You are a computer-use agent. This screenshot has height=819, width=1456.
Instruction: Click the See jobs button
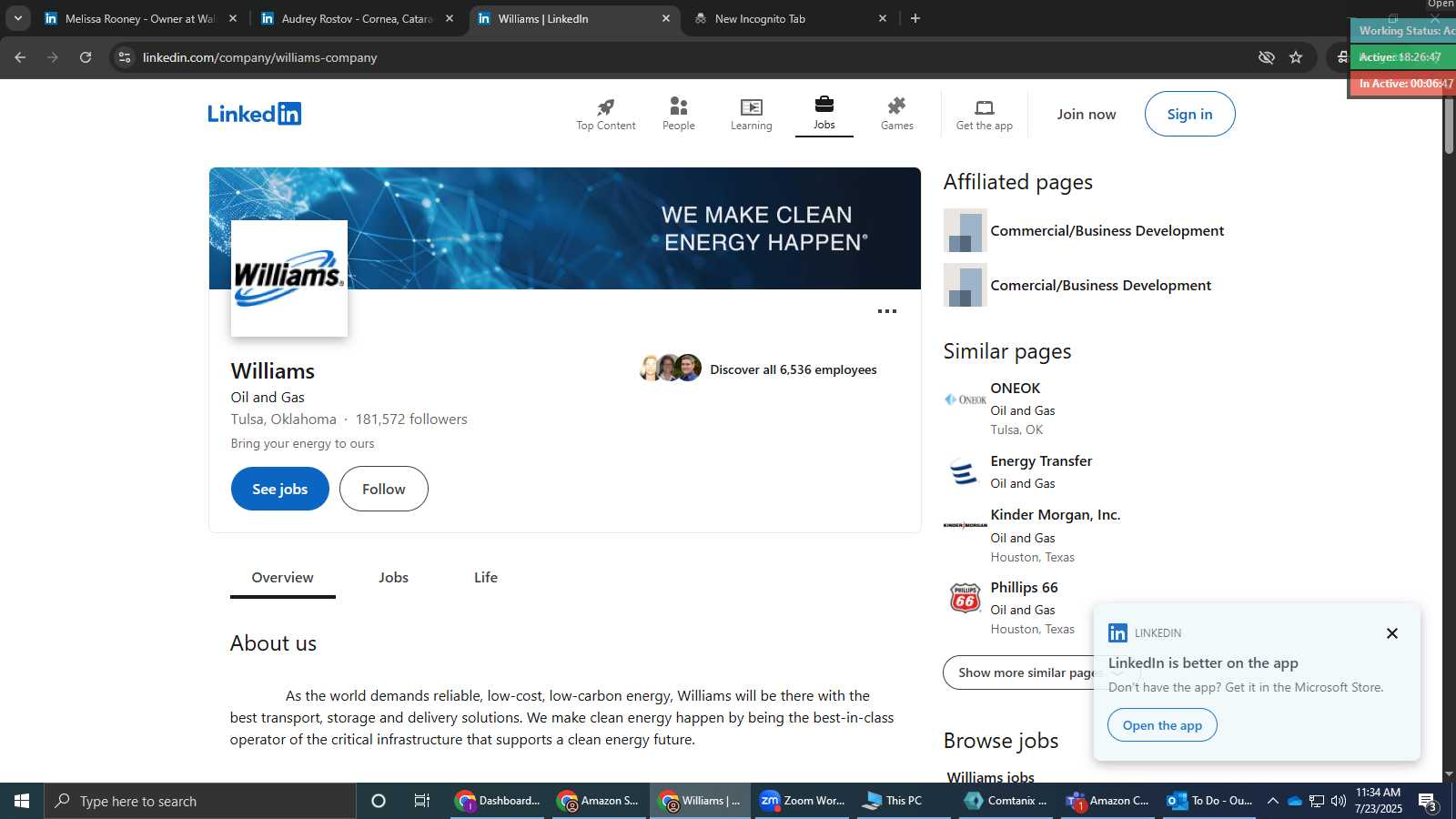[279, 489]
